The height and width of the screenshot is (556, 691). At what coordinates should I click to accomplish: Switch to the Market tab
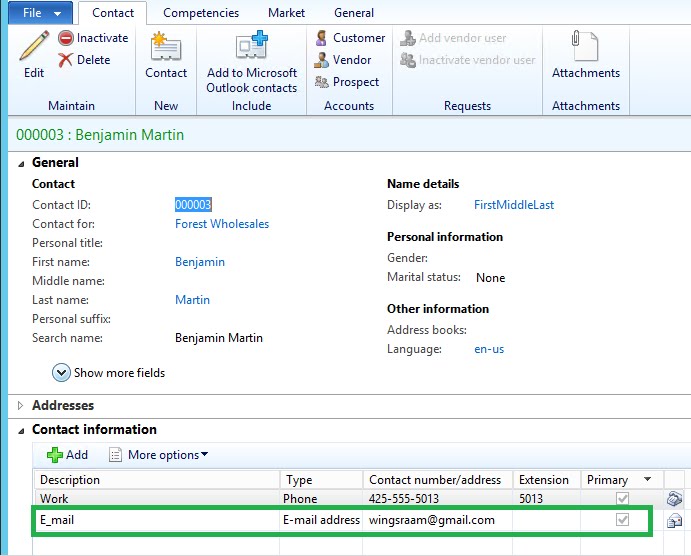(286, 13)
